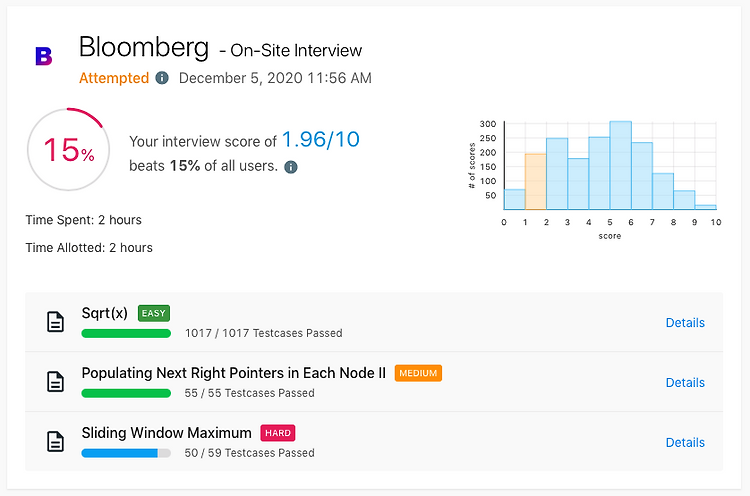The height and width of the screenshot is (496, 750).
Task: Click 'beats 15% of all users.' text
Action: click(x=203, y=165)
